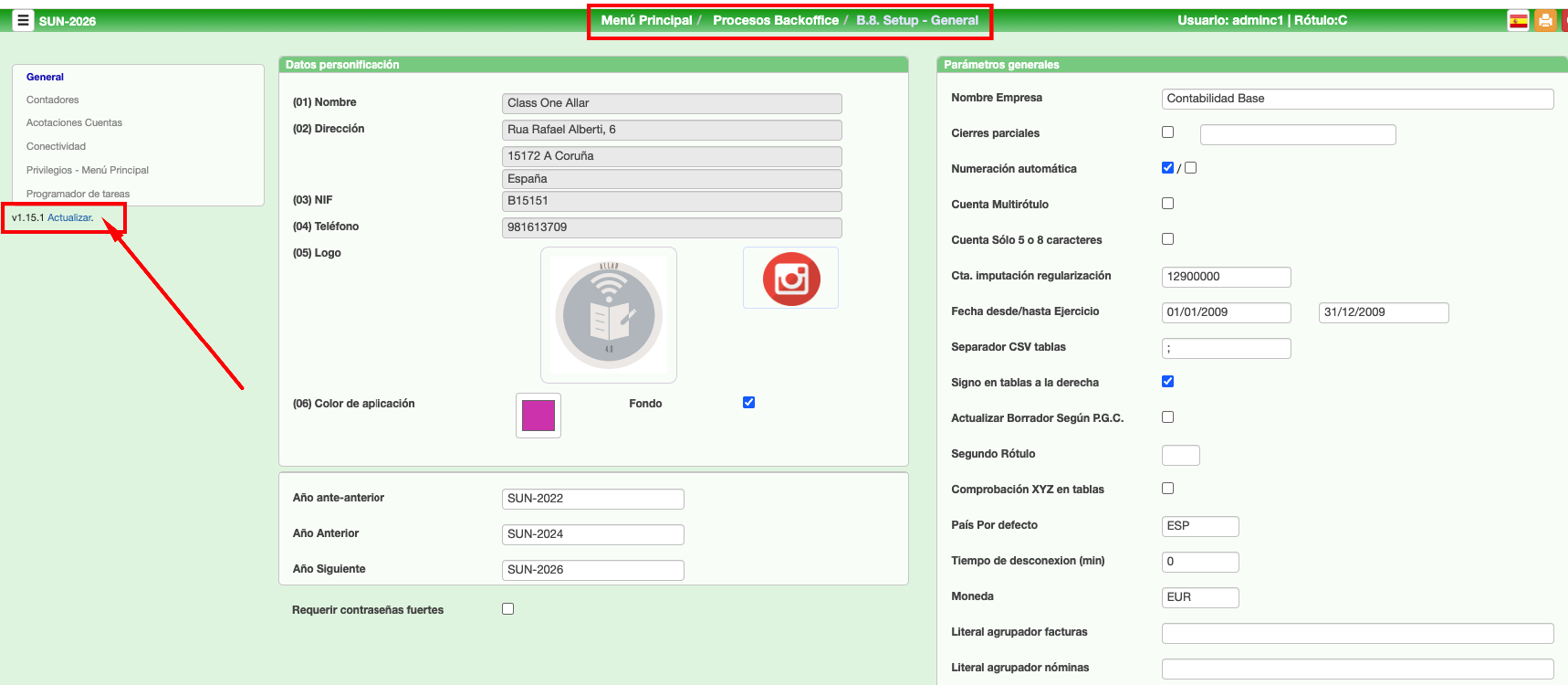Click the gray book logo image
This screenshot has width=1568, height=685.
point(609,315)
